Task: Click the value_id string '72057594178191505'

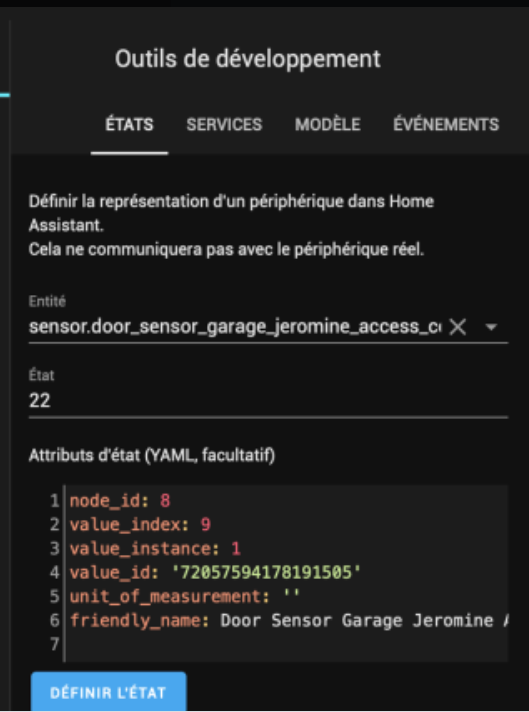Action: click(266, 572)
